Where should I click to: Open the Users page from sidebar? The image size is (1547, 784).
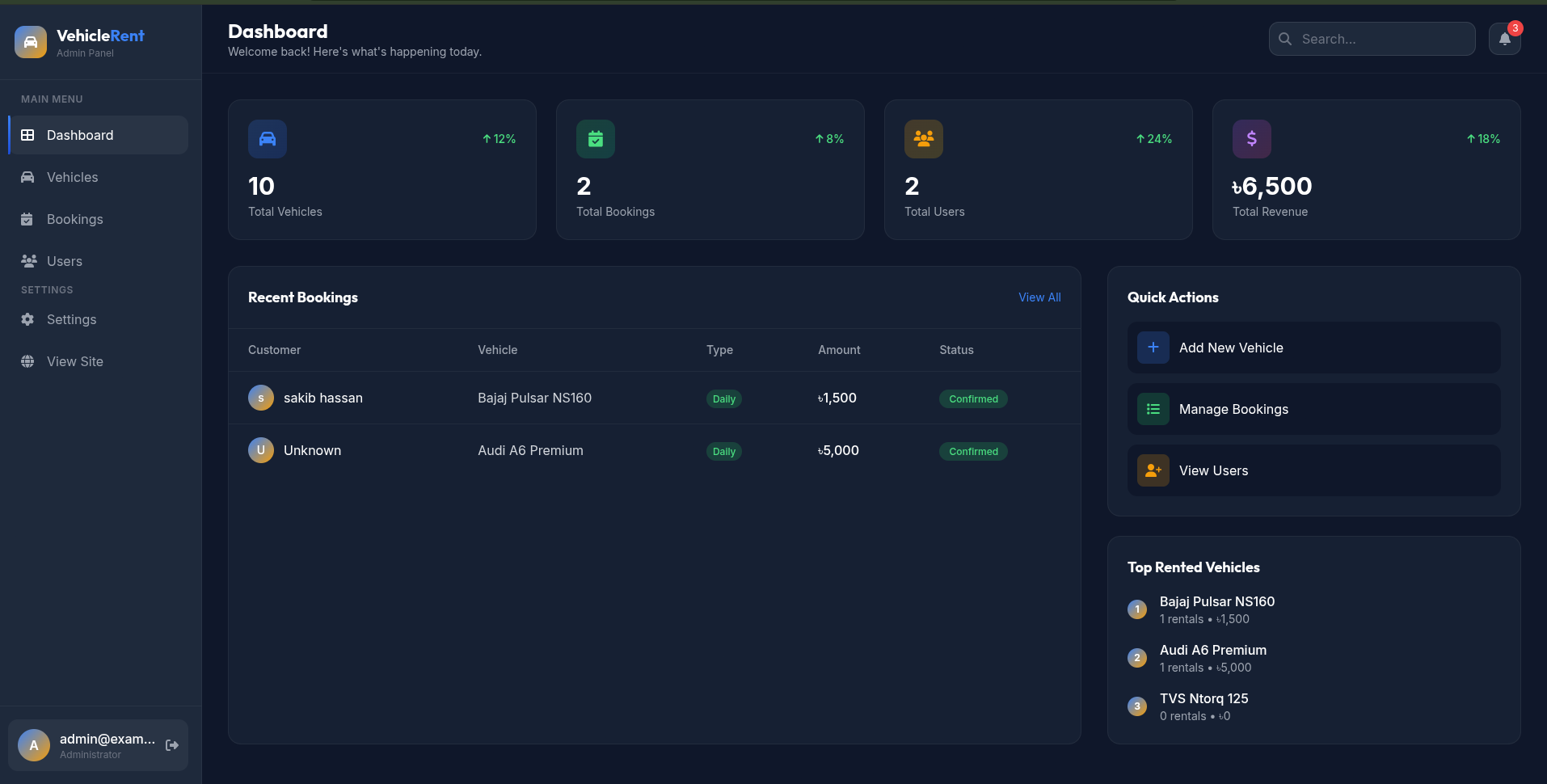click(x=65, y=261)
